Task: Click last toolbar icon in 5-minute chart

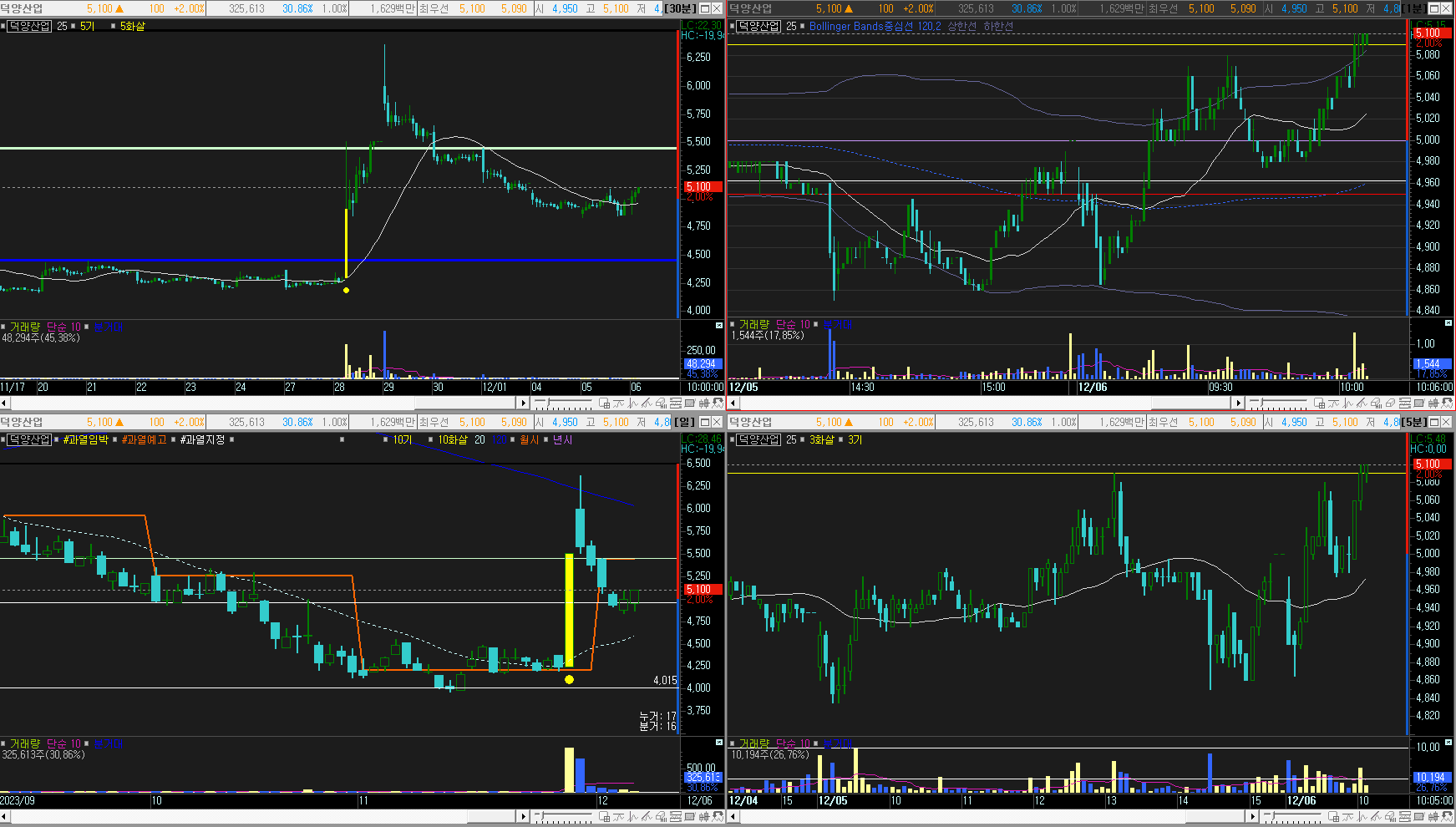Action: click(1447, 816)
